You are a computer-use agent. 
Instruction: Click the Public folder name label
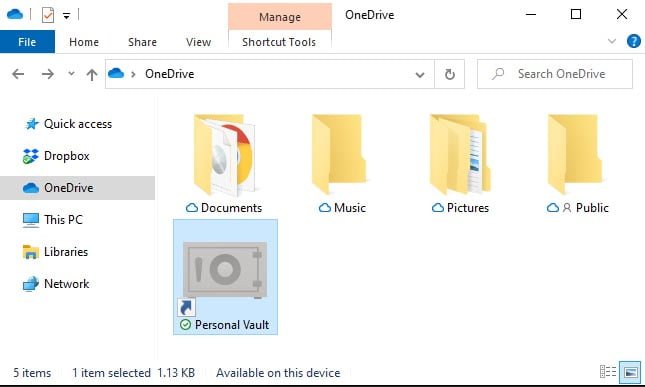point(592,208)
